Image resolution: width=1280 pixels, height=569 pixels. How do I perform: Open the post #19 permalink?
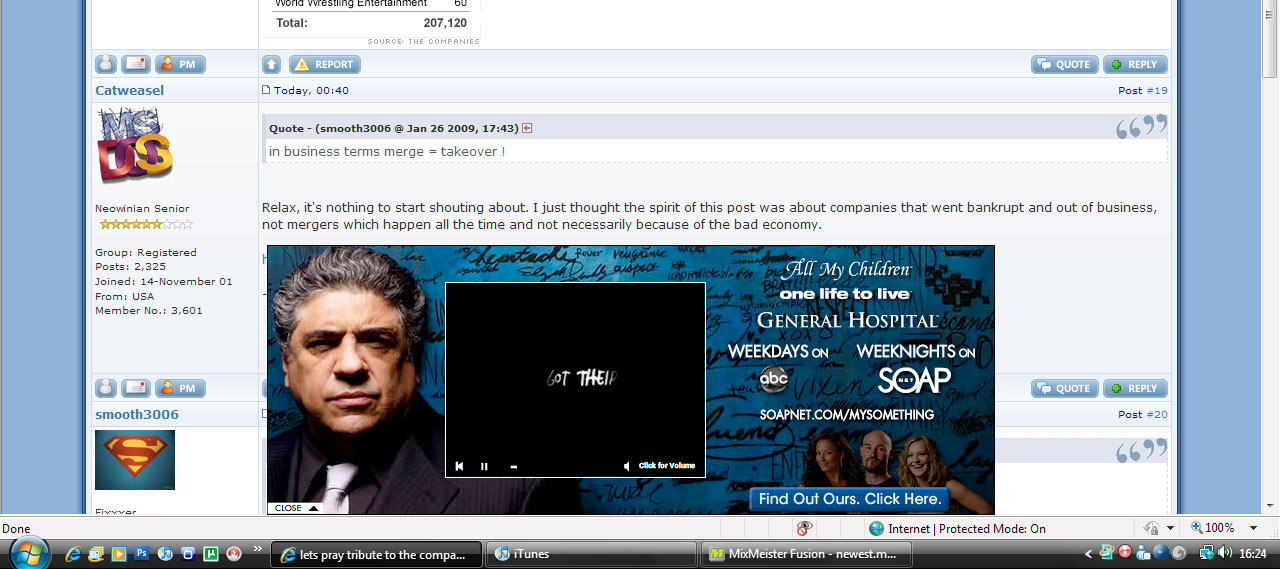pyautogui.click(x=1157, y=90)
